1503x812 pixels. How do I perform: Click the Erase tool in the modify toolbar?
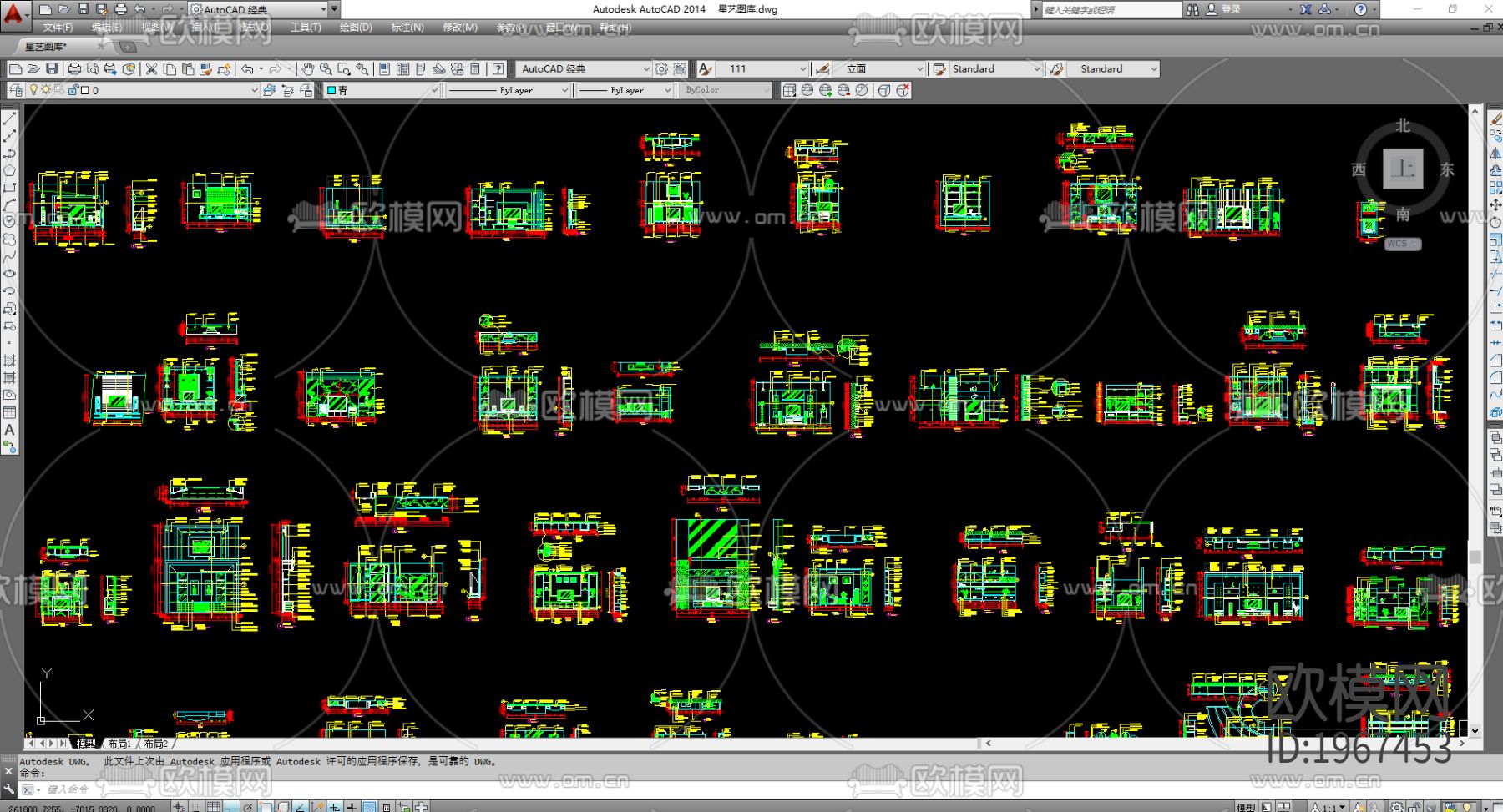(x=1495, y=119)
